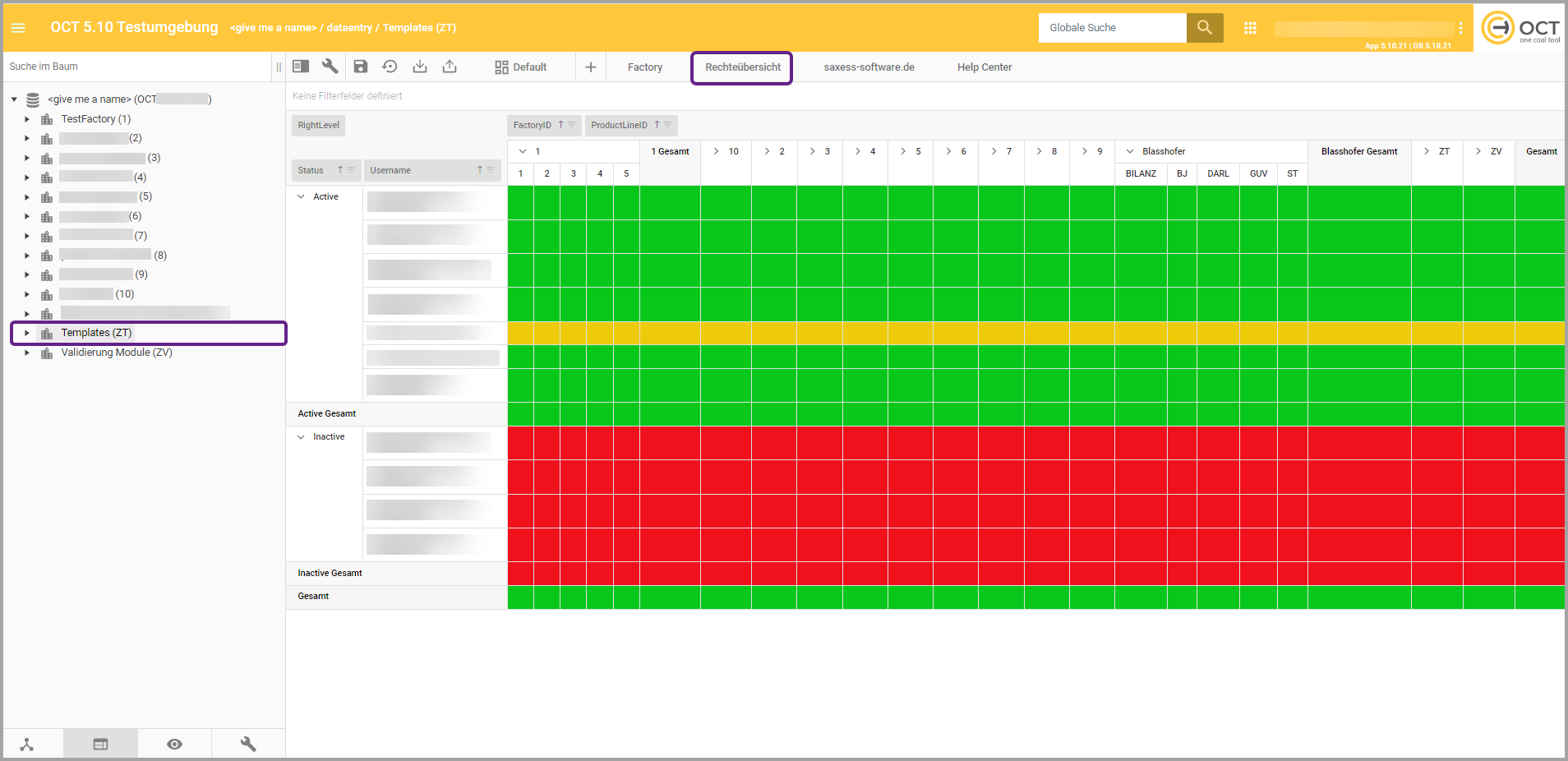Save using the floppy disk icon
The height and width of the screenshot is (761, 1568).
(361, 67)
